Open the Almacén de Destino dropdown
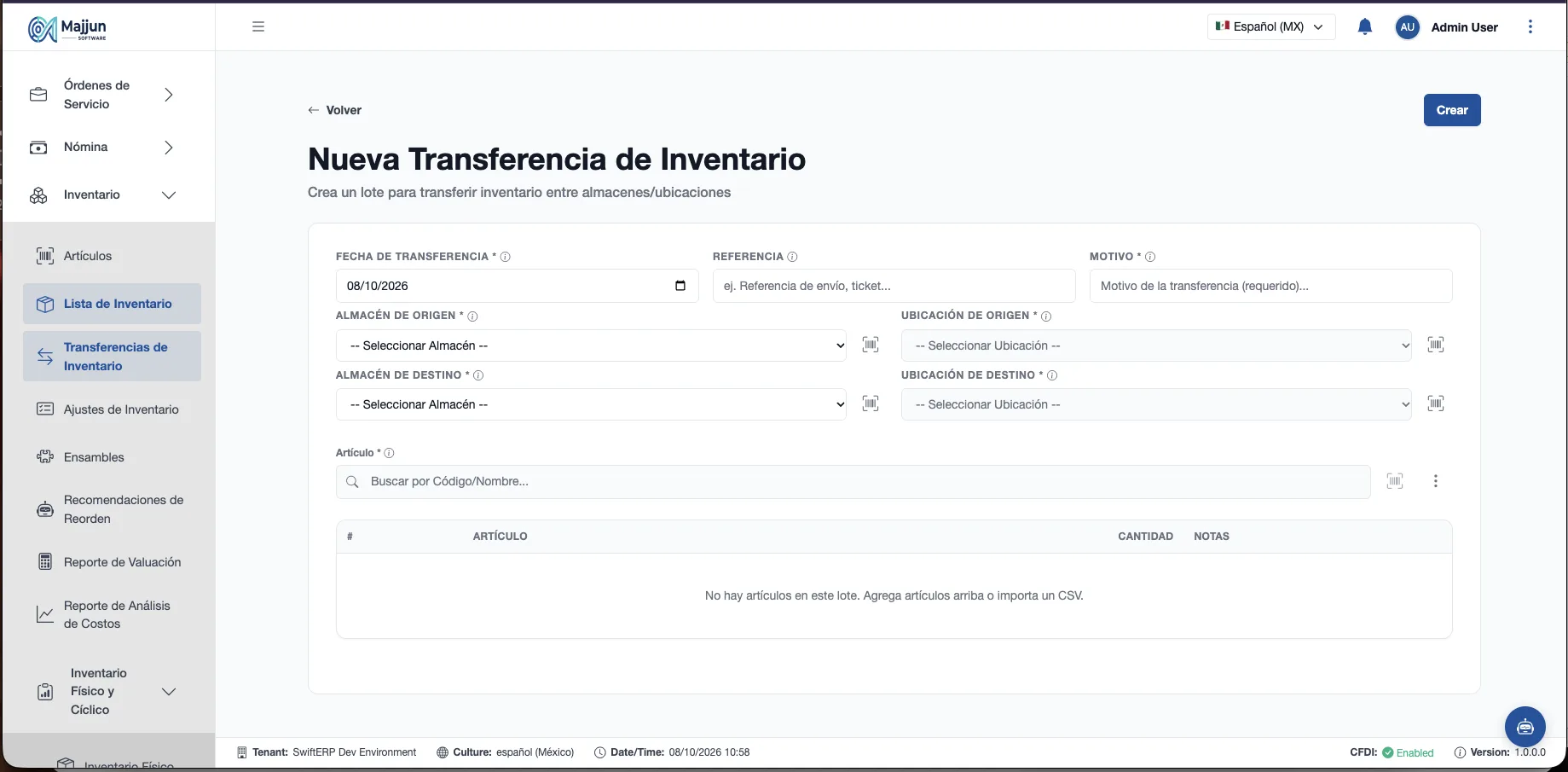1568x772 pixels. (x=592, y=404)
